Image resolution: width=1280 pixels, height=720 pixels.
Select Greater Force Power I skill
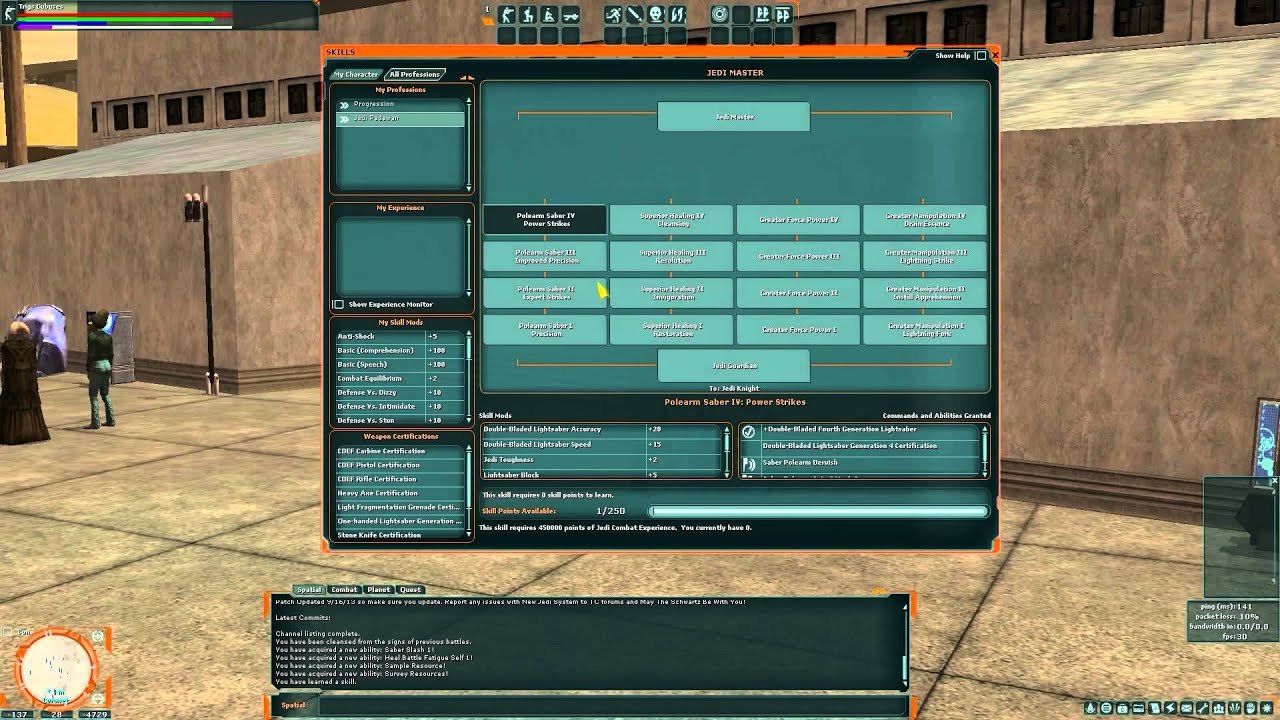[798, 329]
